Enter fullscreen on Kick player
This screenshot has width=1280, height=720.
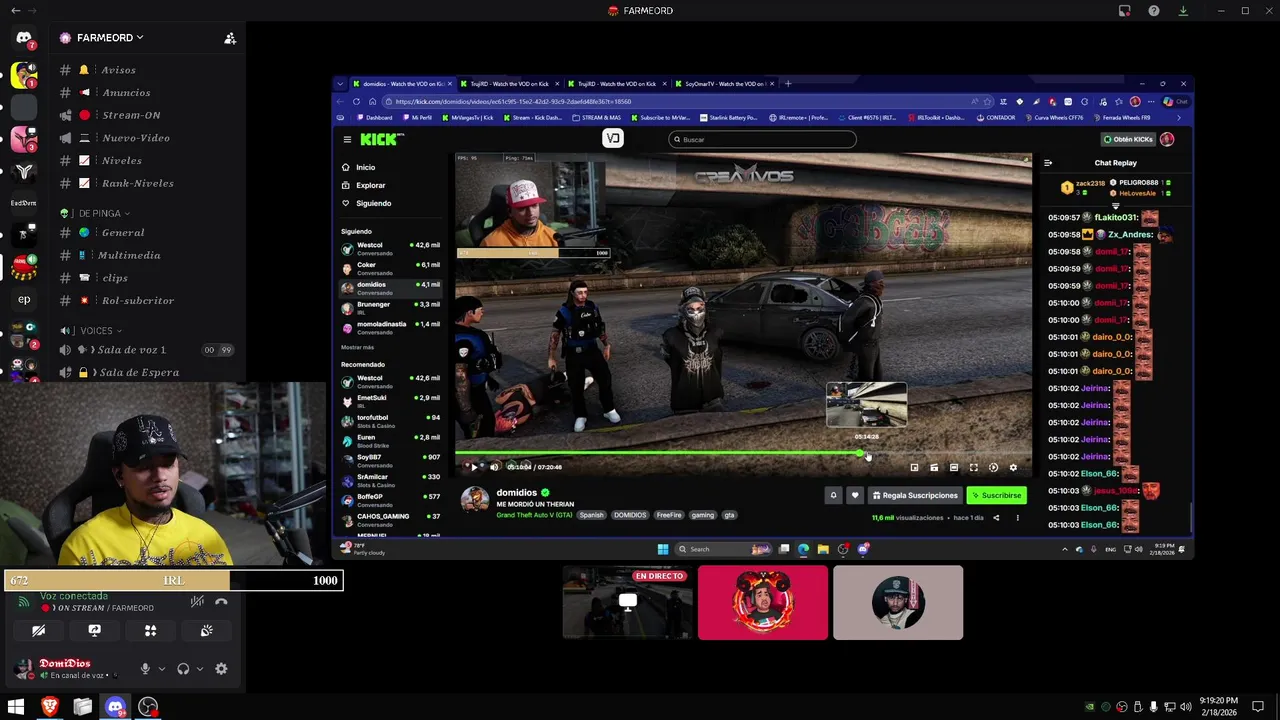pyautogui.click(x=973, y=467)
